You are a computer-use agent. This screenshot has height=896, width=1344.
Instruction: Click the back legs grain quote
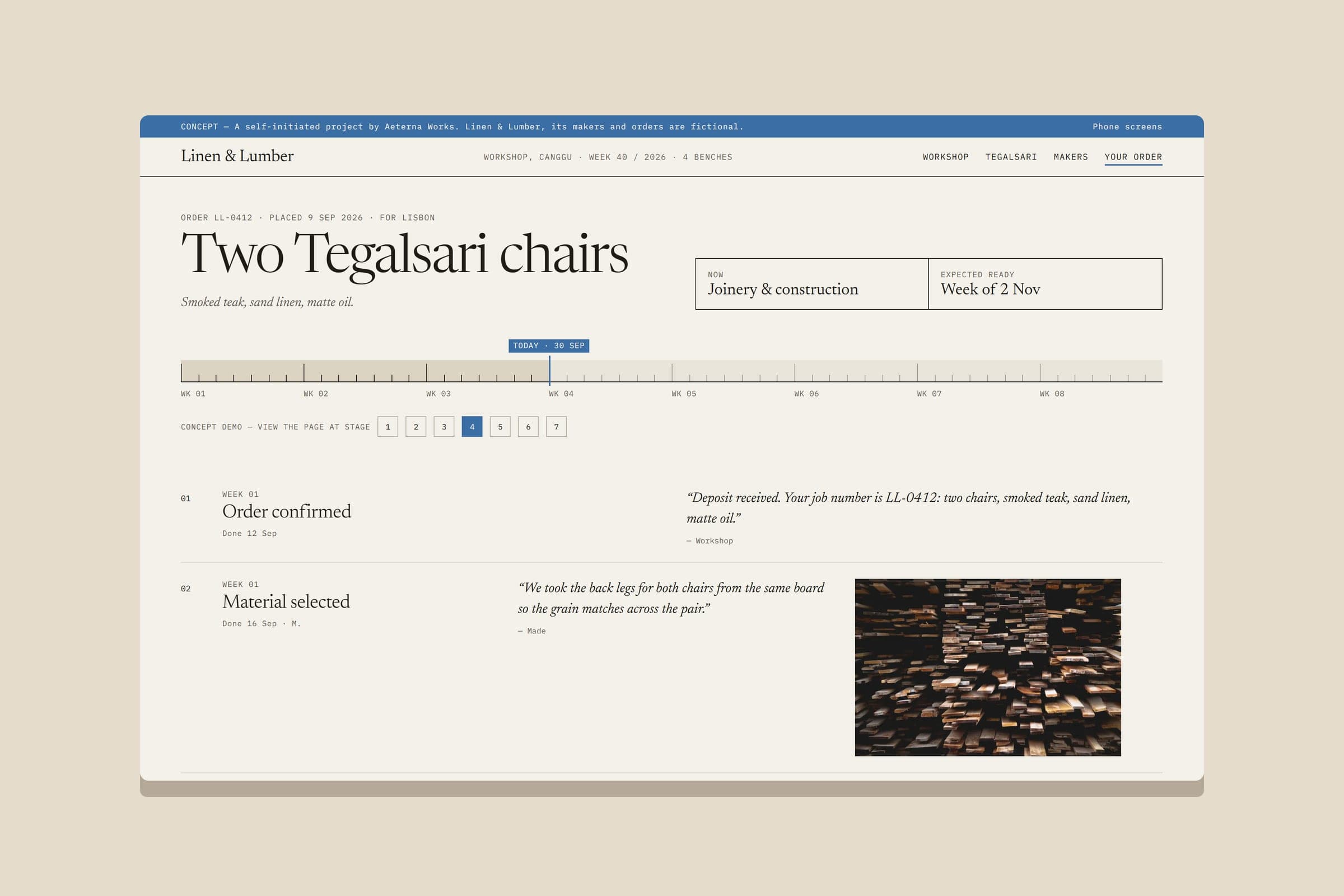pyautogui.click(x=671, y=598)
